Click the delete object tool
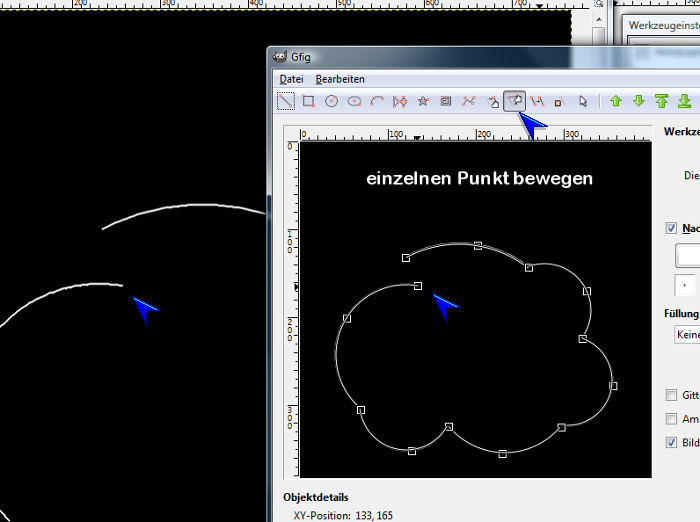700x522 pixels. [x=559, y=101]
